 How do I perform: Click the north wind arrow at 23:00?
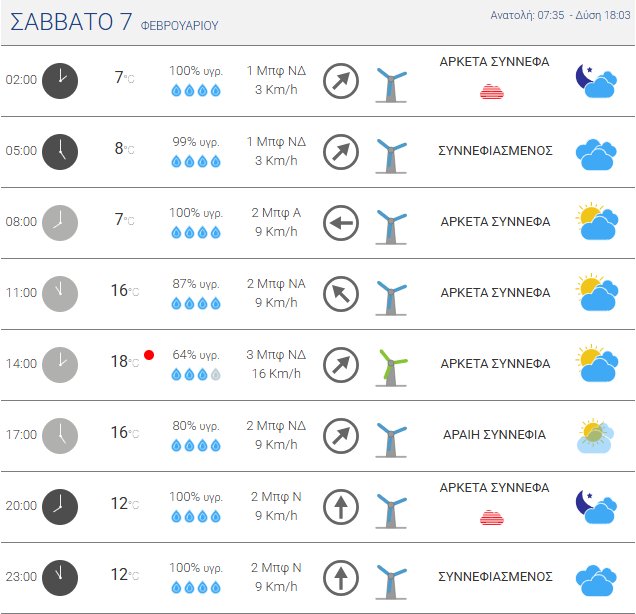341,578
